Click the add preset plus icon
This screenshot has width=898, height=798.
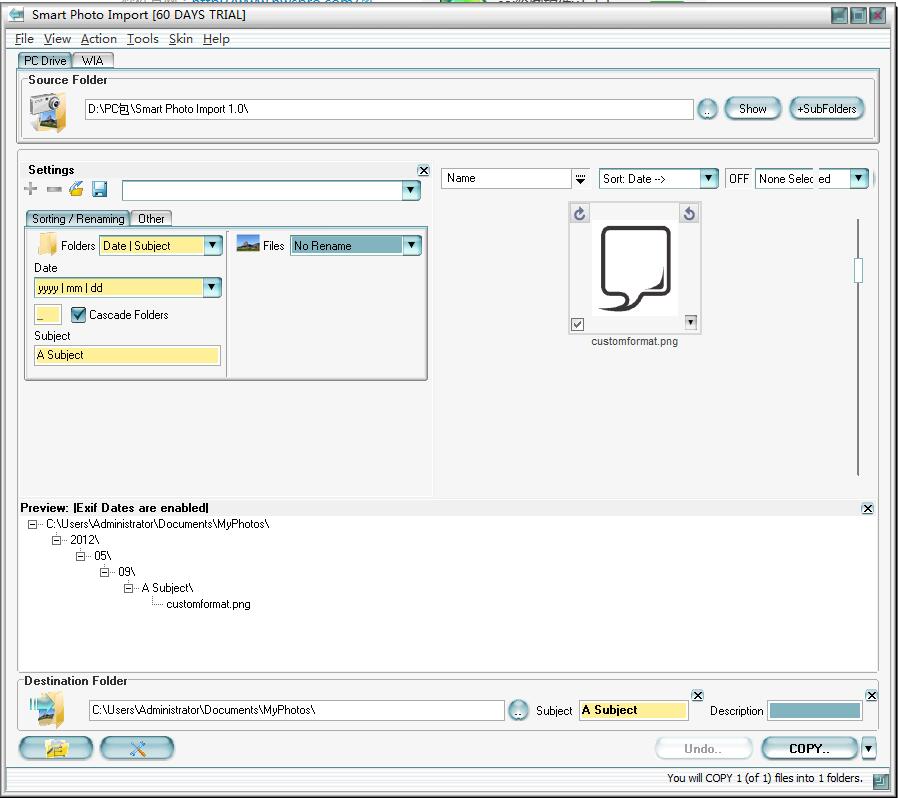(31, 188)
